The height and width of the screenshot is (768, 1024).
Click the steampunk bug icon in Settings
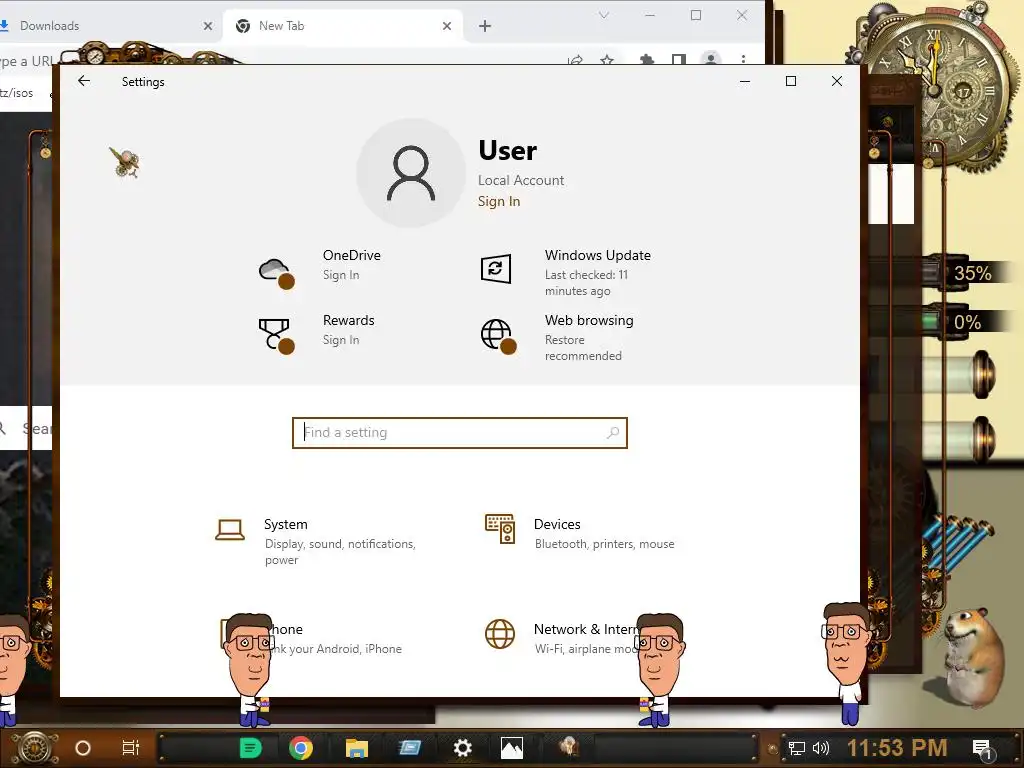pos(124,163)
